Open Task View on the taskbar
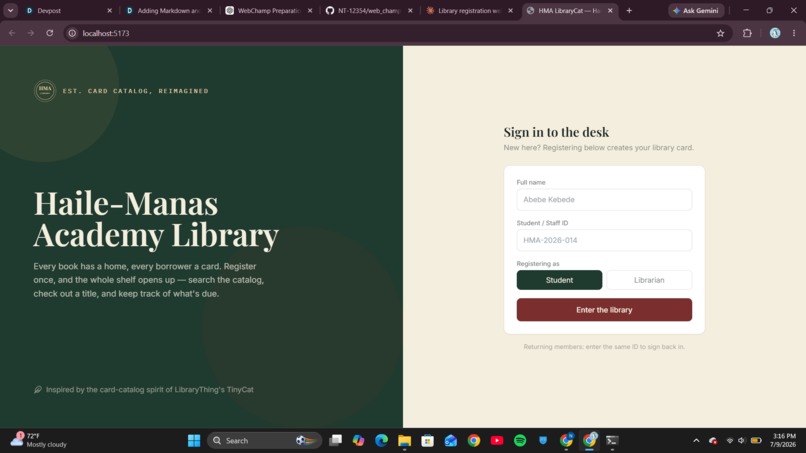 [336, 440]
